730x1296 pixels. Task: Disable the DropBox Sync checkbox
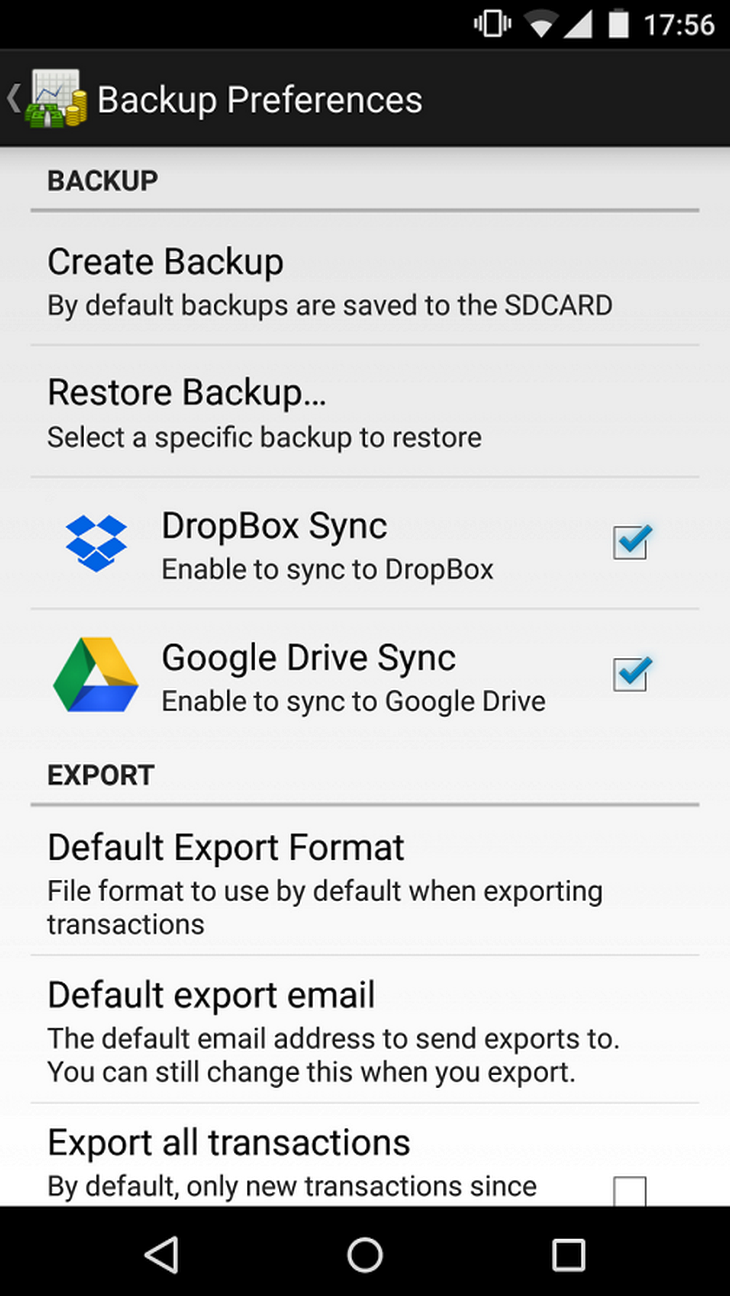pyautogui.click(x=631, y=543)
